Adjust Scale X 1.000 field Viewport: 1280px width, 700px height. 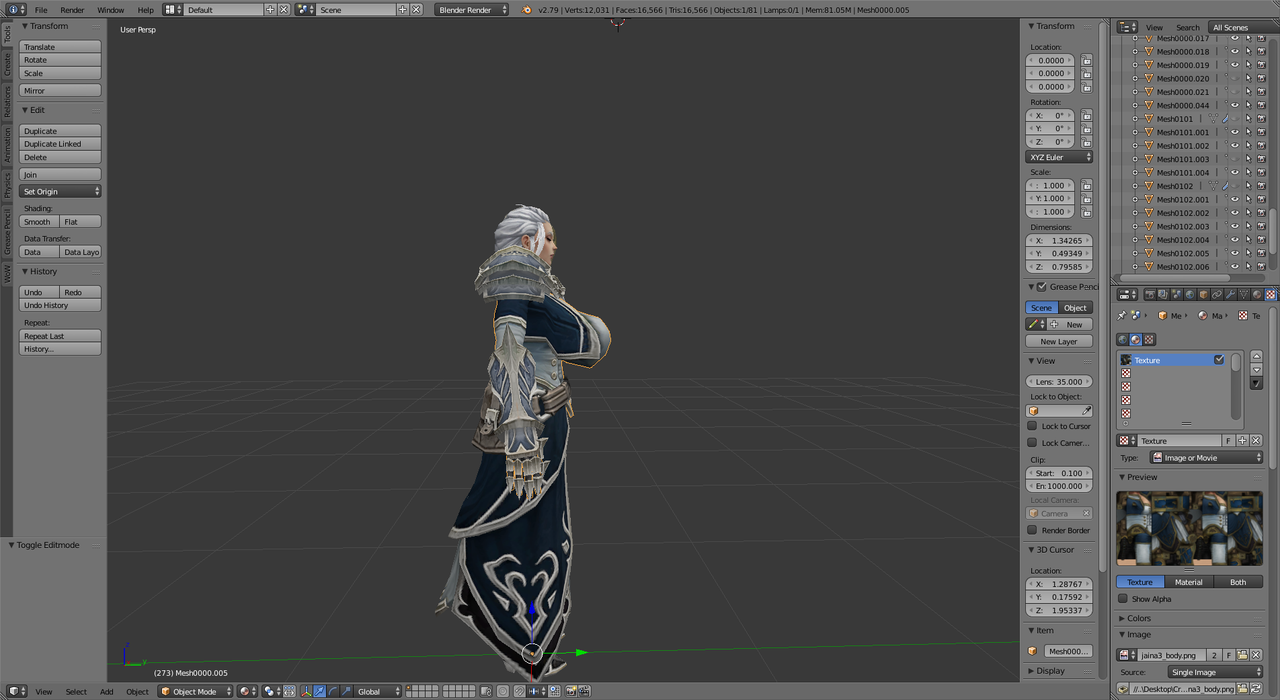click(x=1051, y=185)
